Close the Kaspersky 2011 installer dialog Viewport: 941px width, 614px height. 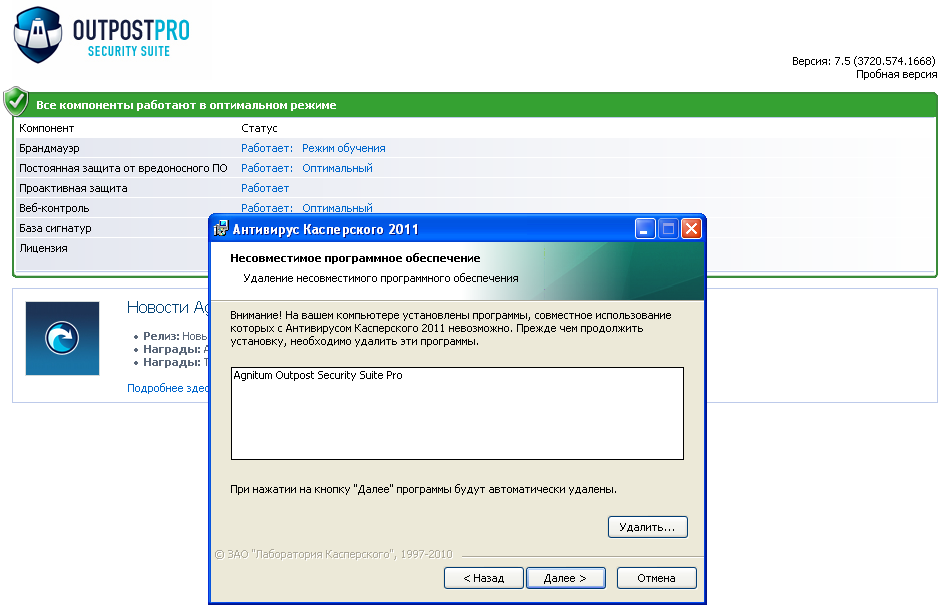click(x=691, y=228)
